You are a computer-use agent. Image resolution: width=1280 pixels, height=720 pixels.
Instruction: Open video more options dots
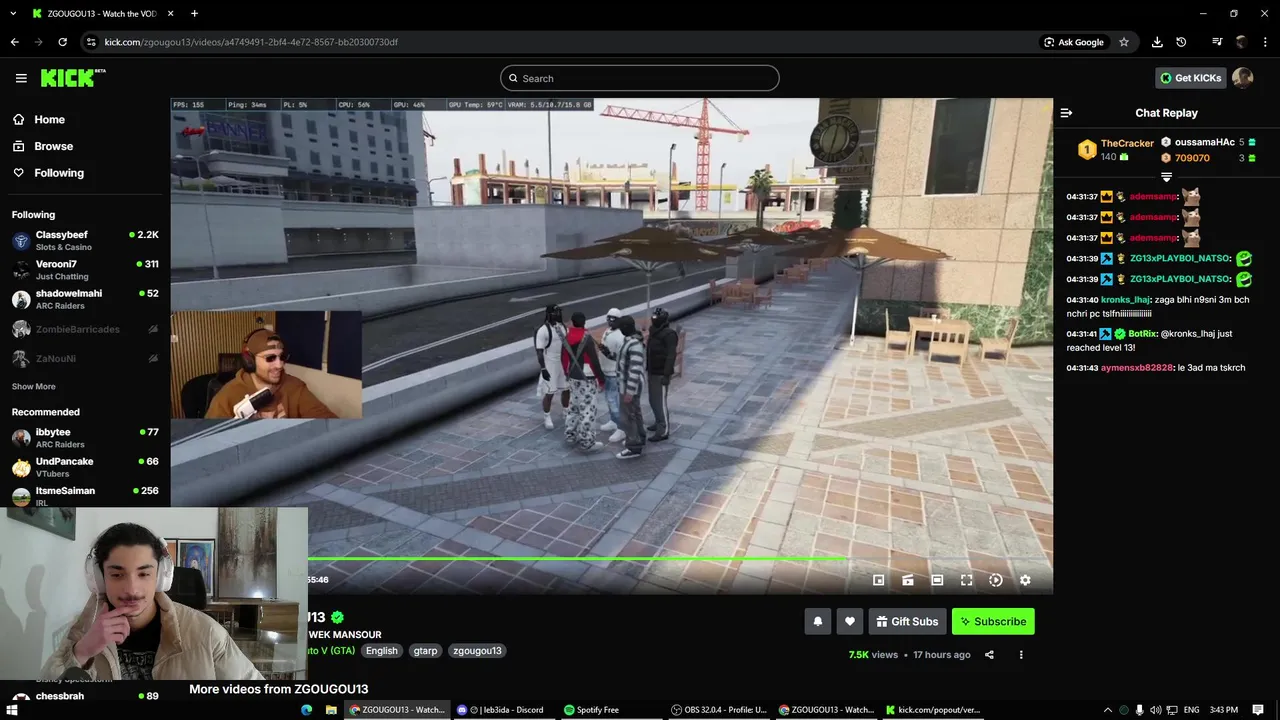click(1021, 655)
